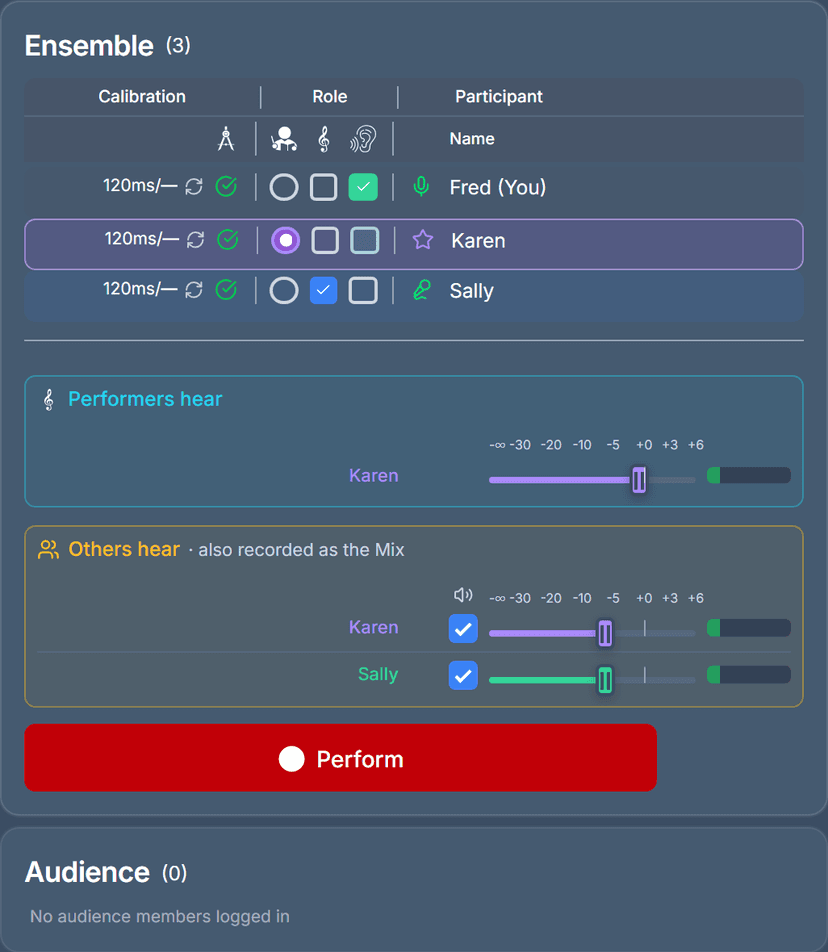Select the conductor radio button for Sally

tap(284, 291)
